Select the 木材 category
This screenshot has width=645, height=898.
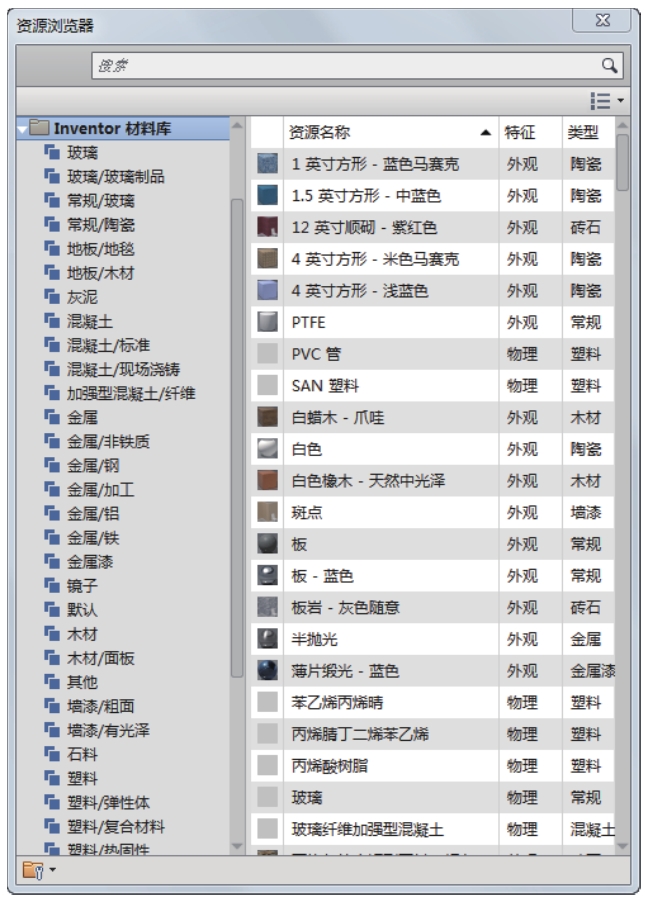82,634
